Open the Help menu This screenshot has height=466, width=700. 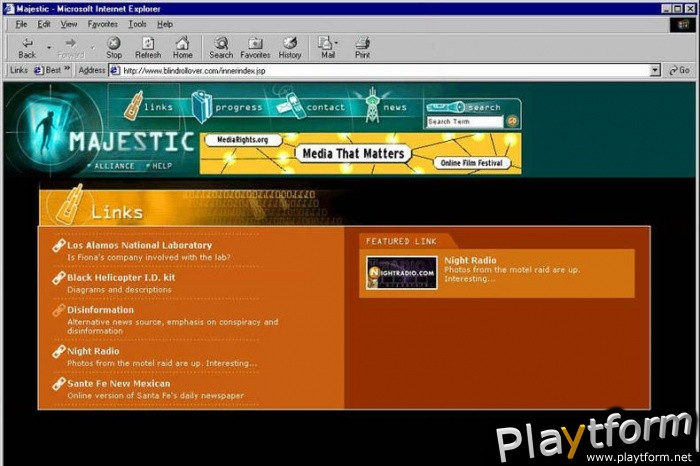pyautogui.click(x=165, y=24)
